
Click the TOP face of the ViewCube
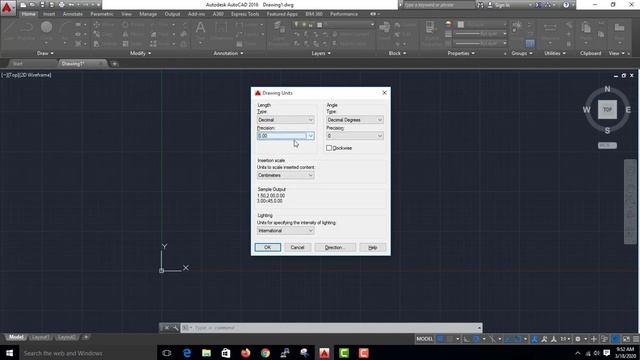[x=607, y=109]
